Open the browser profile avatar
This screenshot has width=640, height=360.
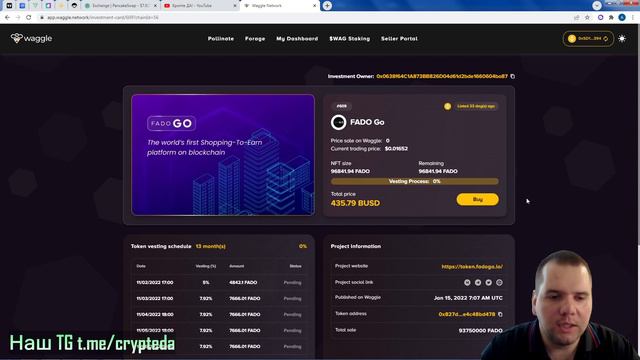click(622, 18)
